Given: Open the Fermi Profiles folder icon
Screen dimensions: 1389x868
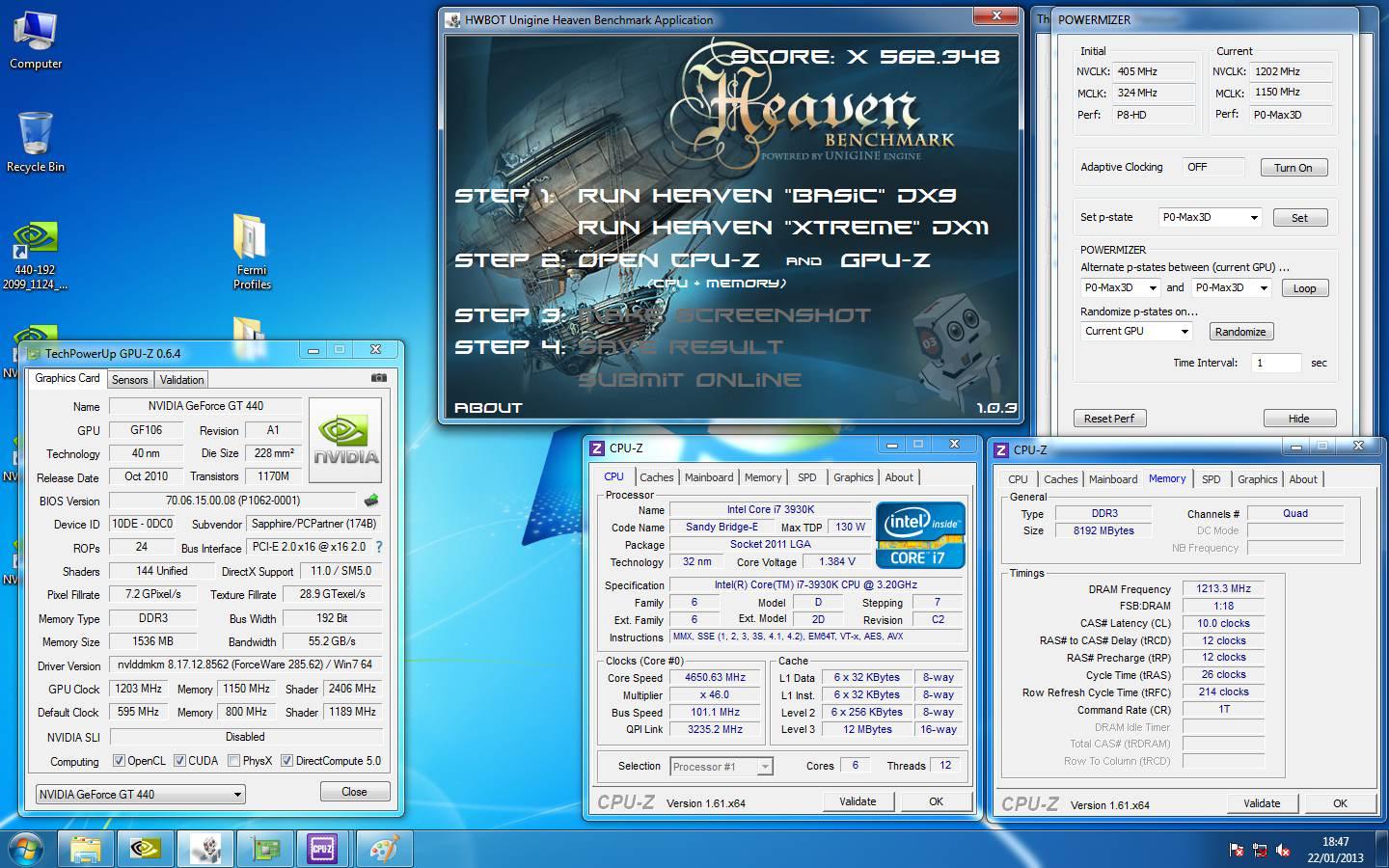Looking at the screenshot, I should [252, 251].
